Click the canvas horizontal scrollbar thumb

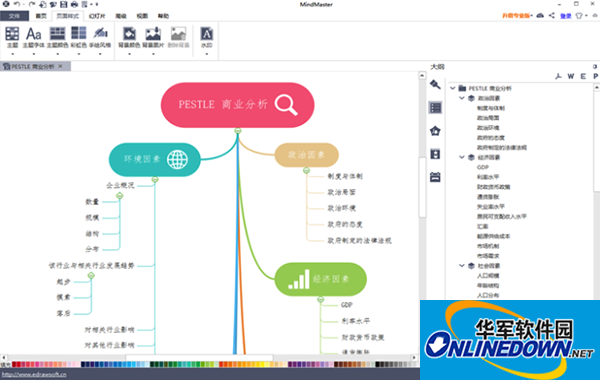[x=199, y=357]
